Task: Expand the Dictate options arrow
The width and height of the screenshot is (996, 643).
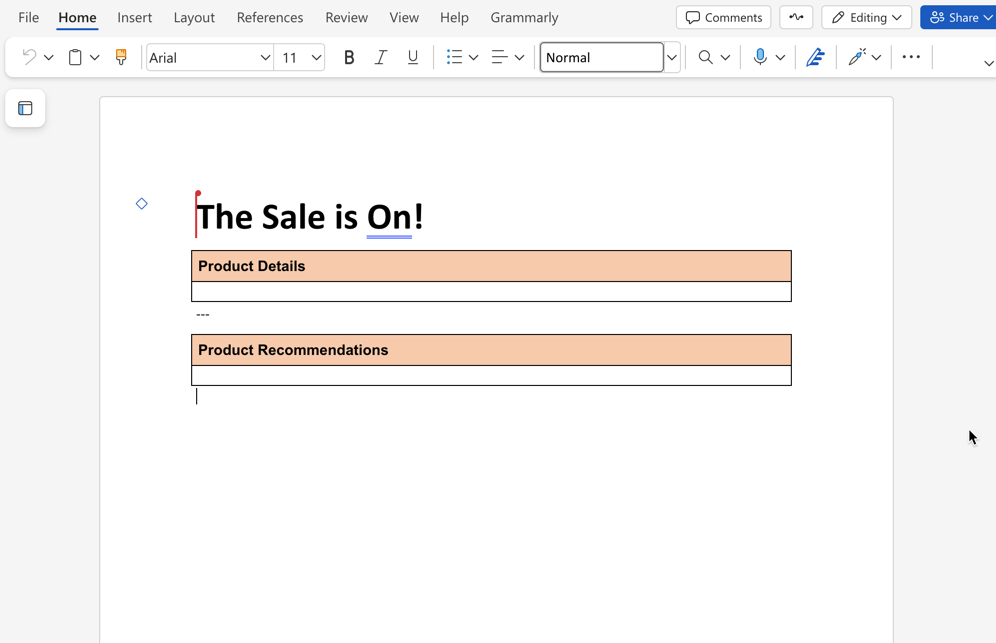Action: click(x=781, y=58)
